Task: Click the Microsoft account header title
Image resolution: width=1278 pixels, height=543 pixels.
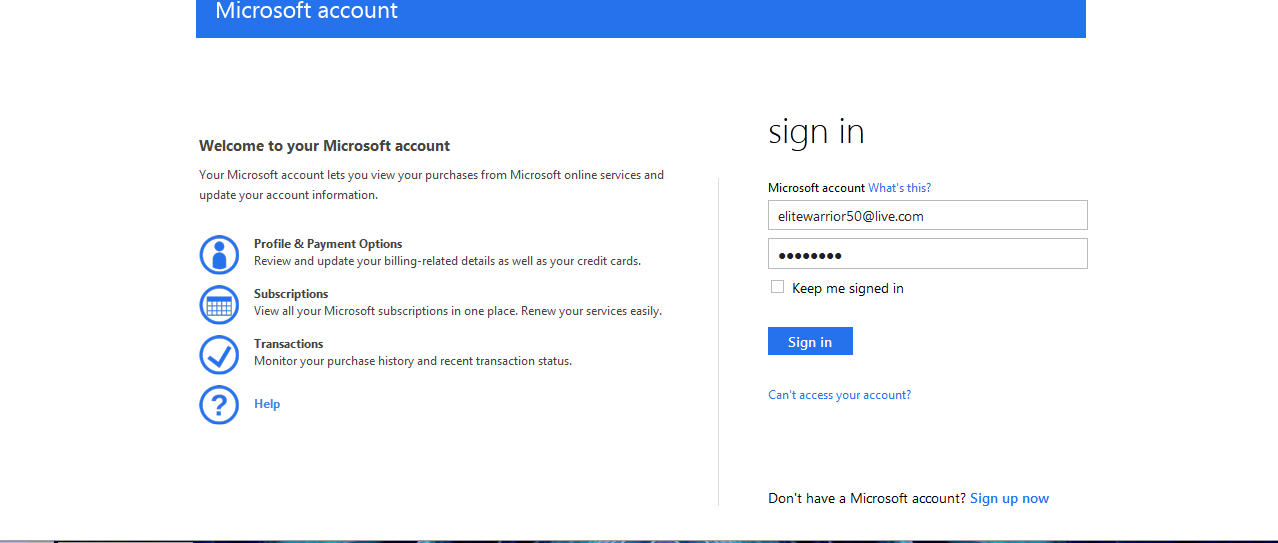Action: [306, 11]
